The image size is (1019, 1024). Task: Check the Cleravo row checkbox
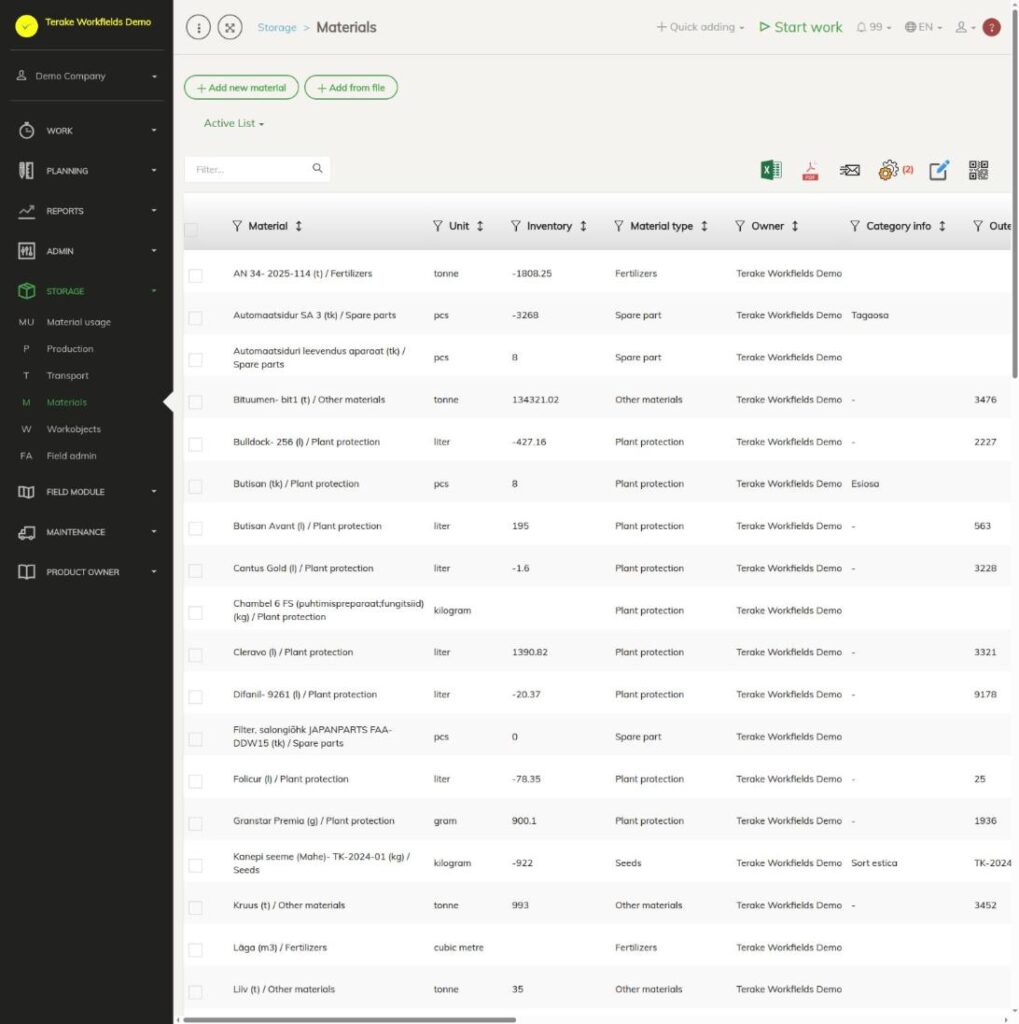(x=195, y=654)
